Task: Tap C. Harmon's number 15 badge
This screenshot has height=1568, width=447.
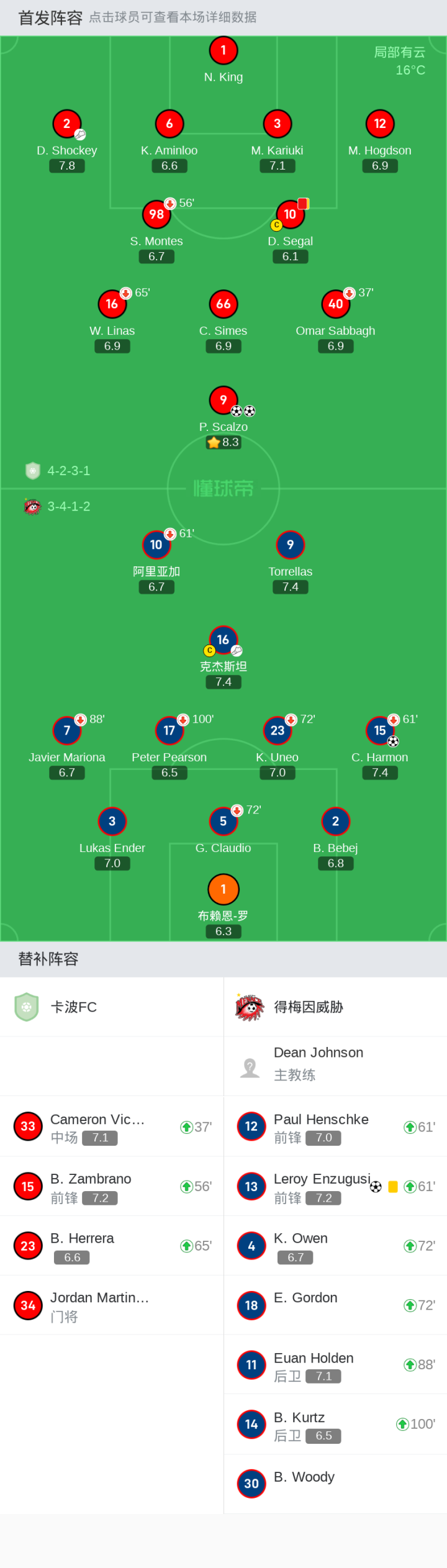Action: (380, 730)
